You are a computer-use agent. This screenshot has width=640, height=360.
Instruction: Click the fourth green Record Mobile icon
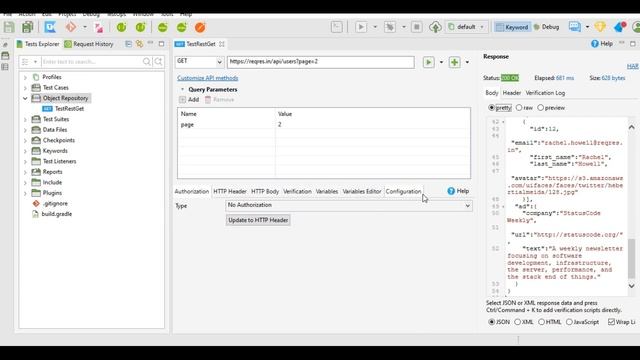[x=182, y=27]
